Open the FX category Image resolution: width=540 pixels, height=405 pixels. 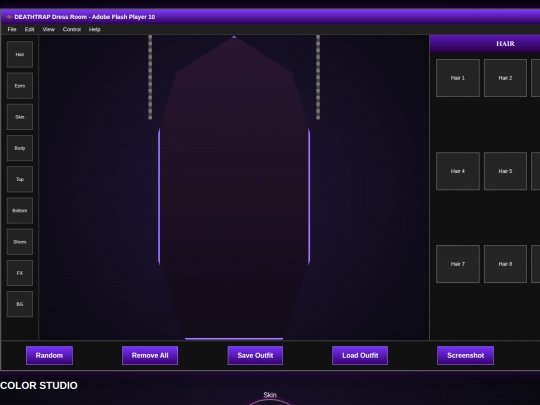click(x=20, y=273)
